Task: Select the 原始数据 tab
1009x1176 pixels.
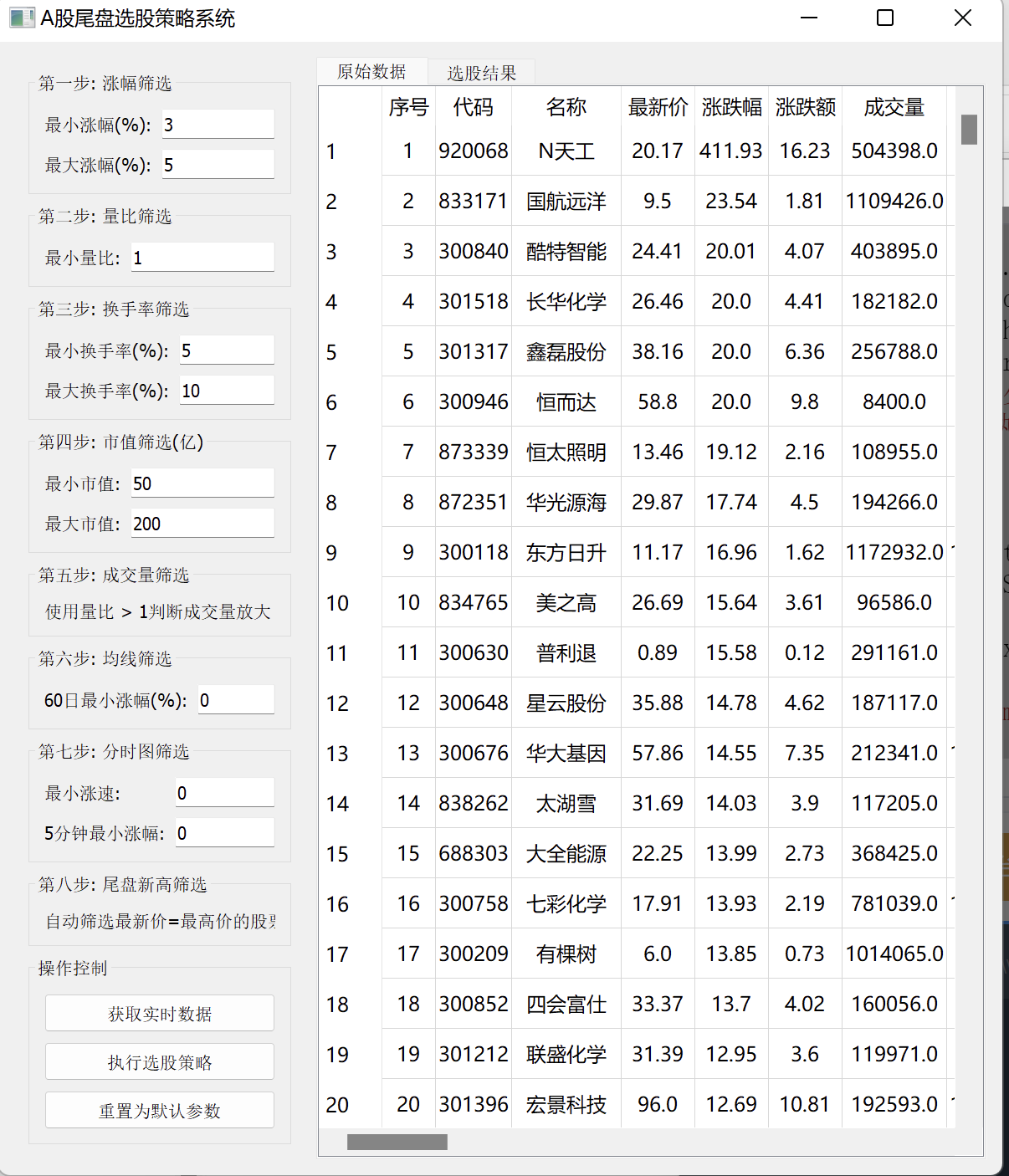Action: pos(371,72)
